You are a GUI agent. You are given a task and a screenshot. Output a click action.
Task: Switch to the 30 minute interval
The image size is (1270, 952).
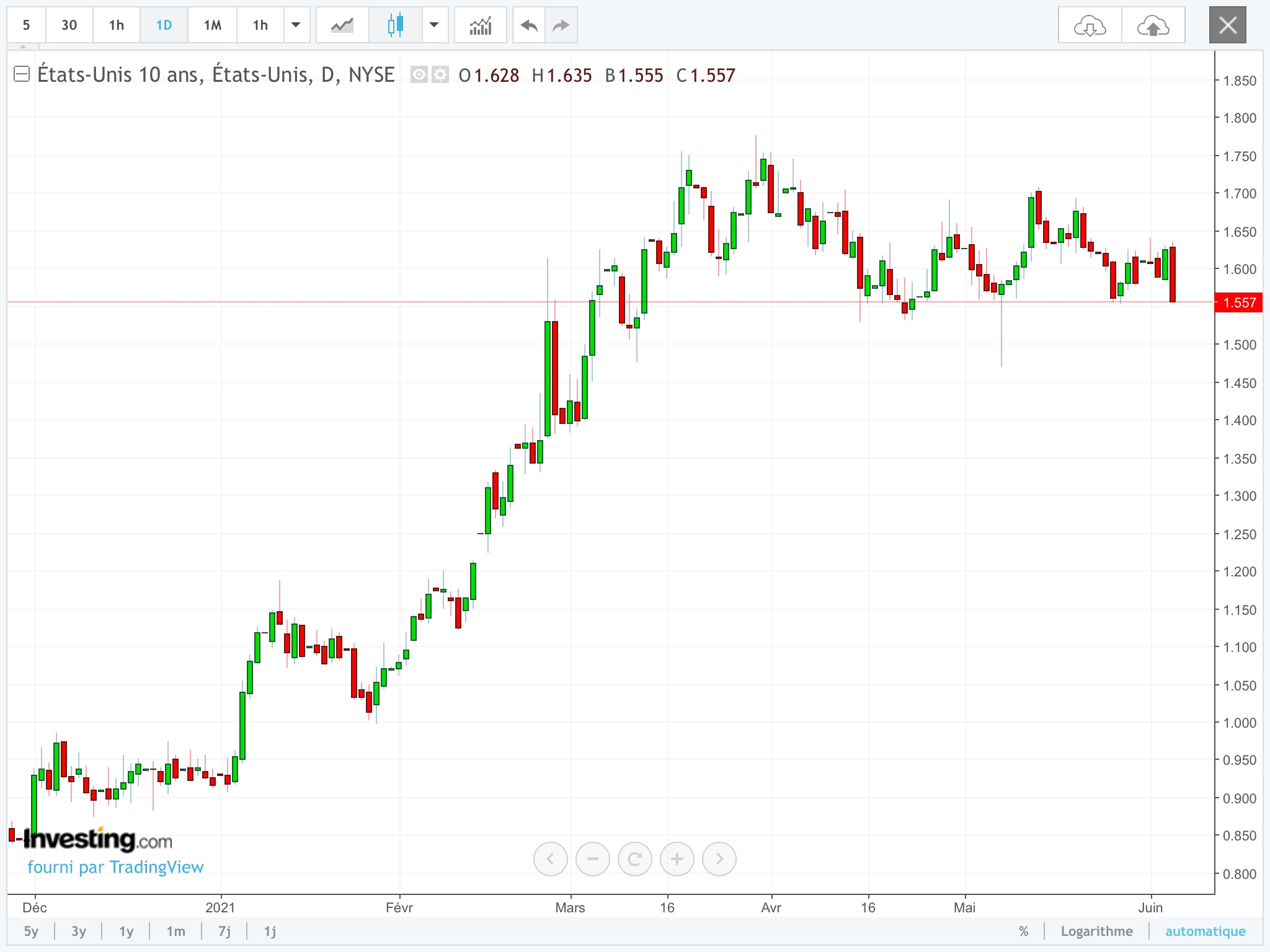[x=69, y=25]
